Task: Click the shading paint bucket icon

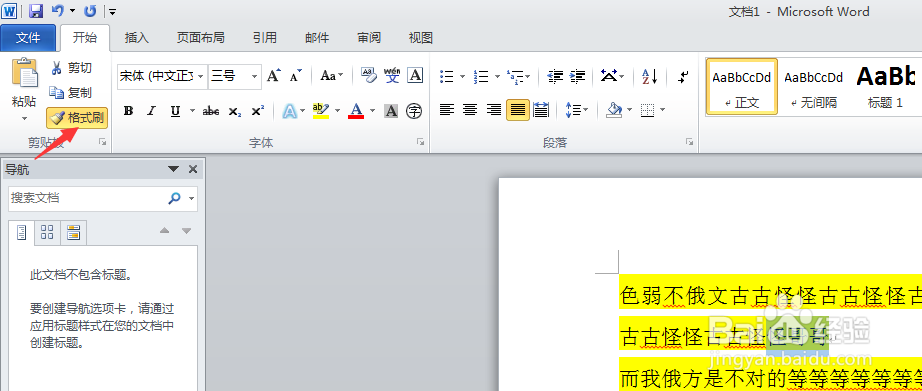Action: pyautogui.click(x=614, y=109)
